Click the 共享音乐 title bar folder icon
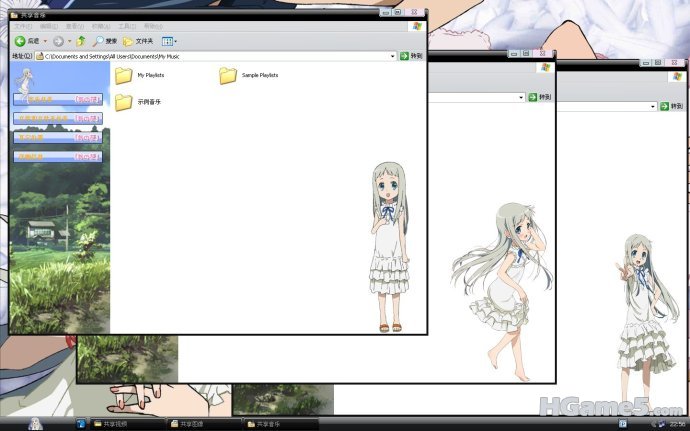 click(x=14, y=15)
